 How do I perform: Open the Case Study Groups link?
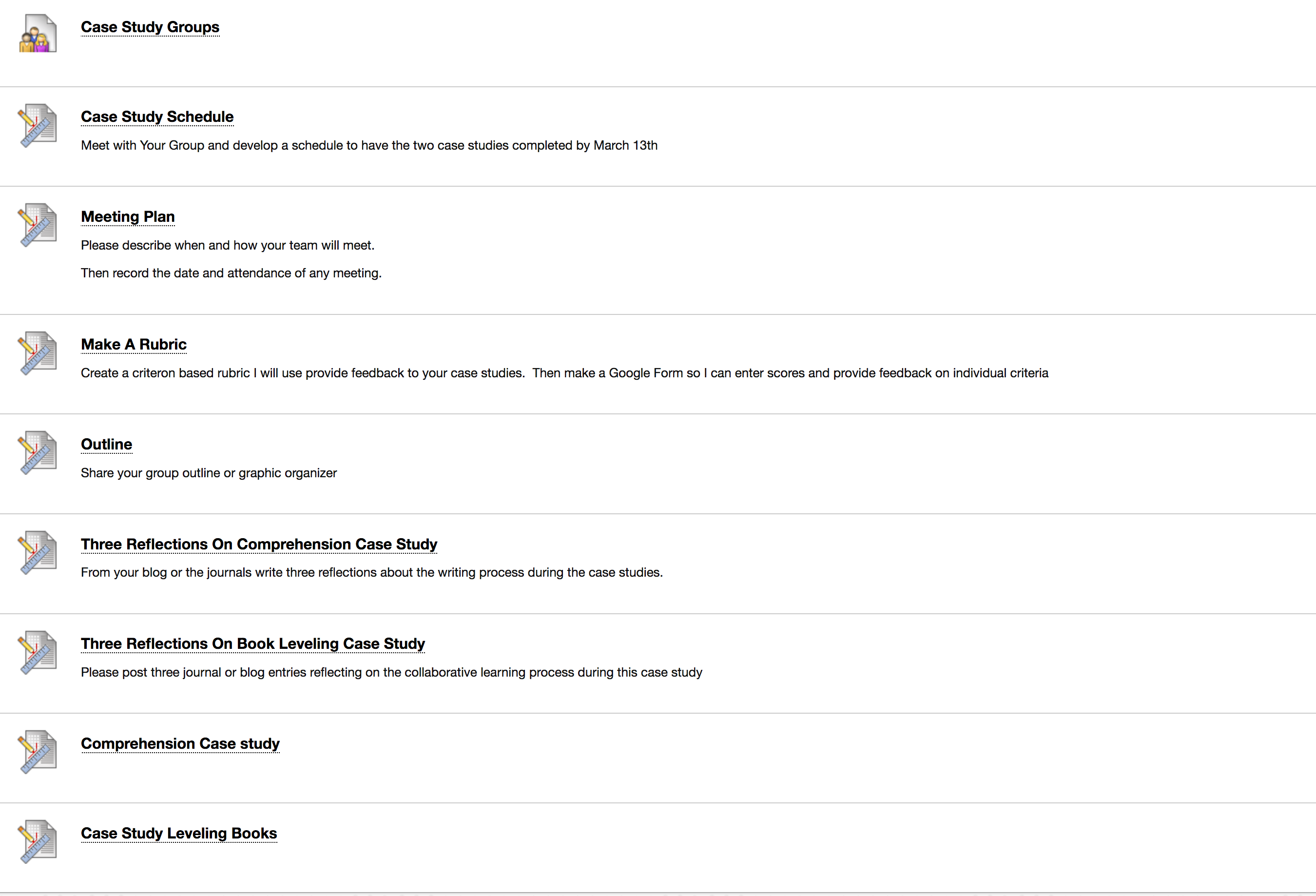150,27
